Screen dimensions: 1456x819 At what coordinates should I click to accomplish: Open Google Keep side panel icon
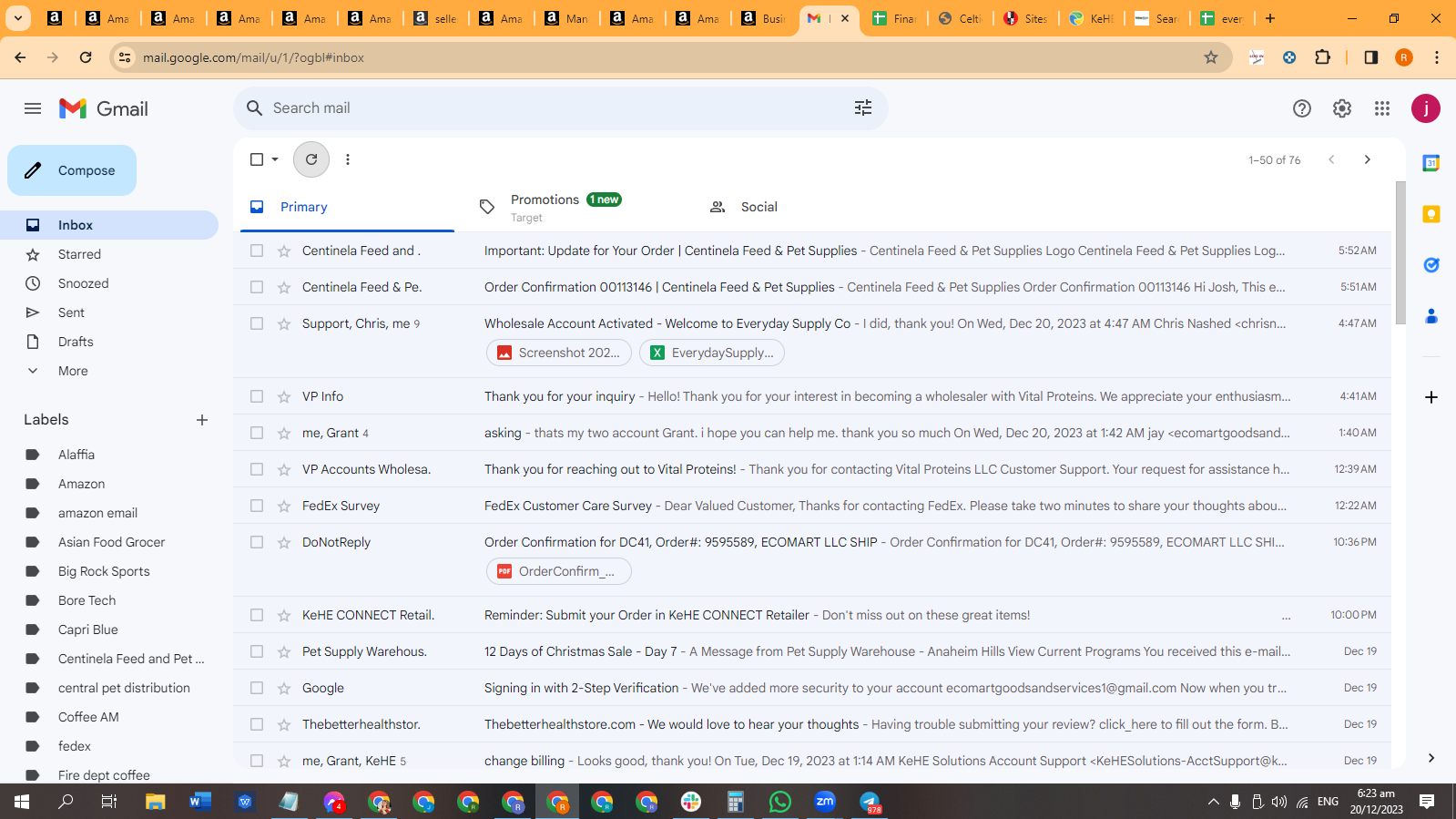(x=1431, y=214)
